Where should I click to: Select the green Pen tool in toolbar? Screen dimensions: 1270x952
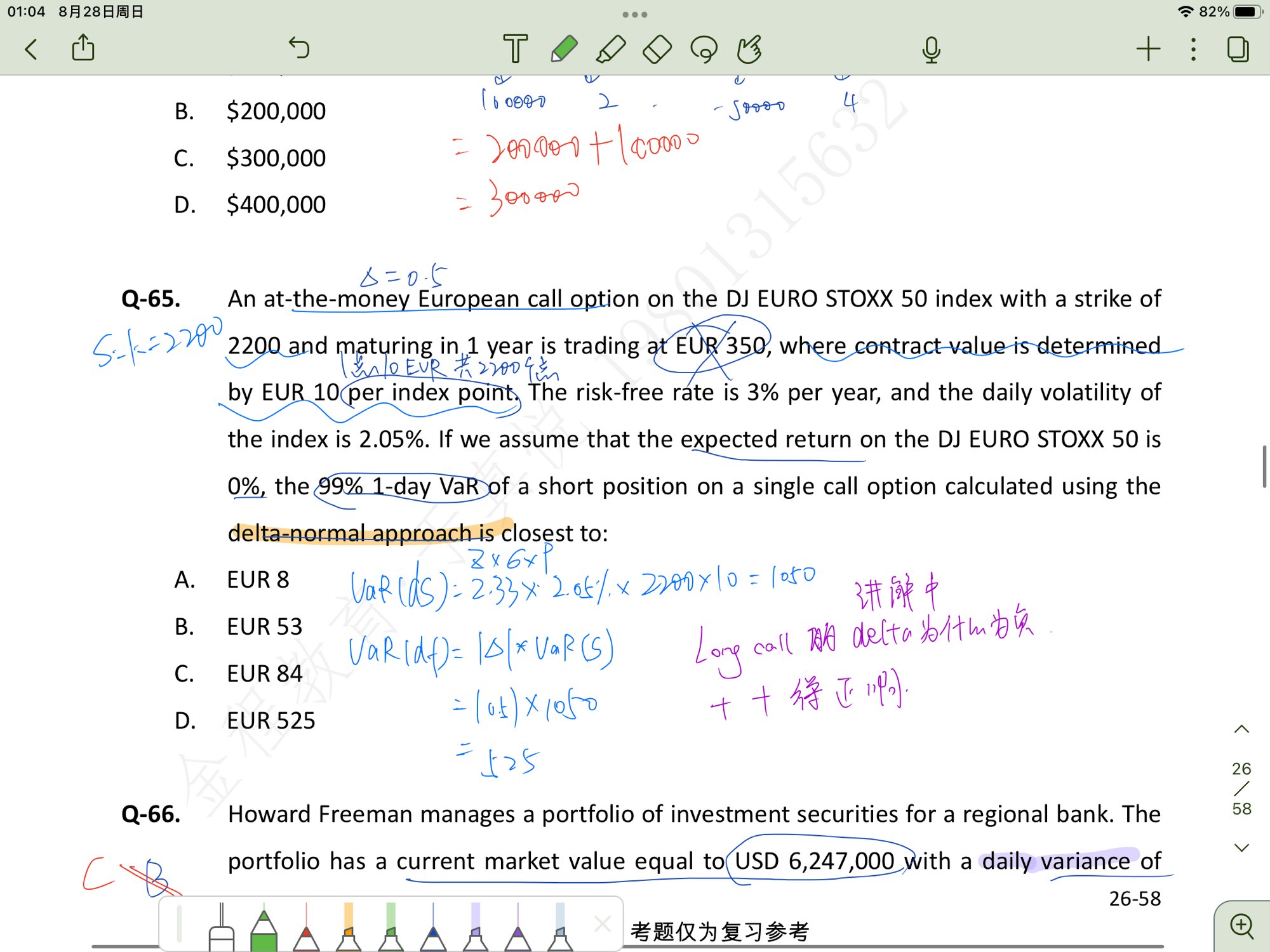pos(564,49)
